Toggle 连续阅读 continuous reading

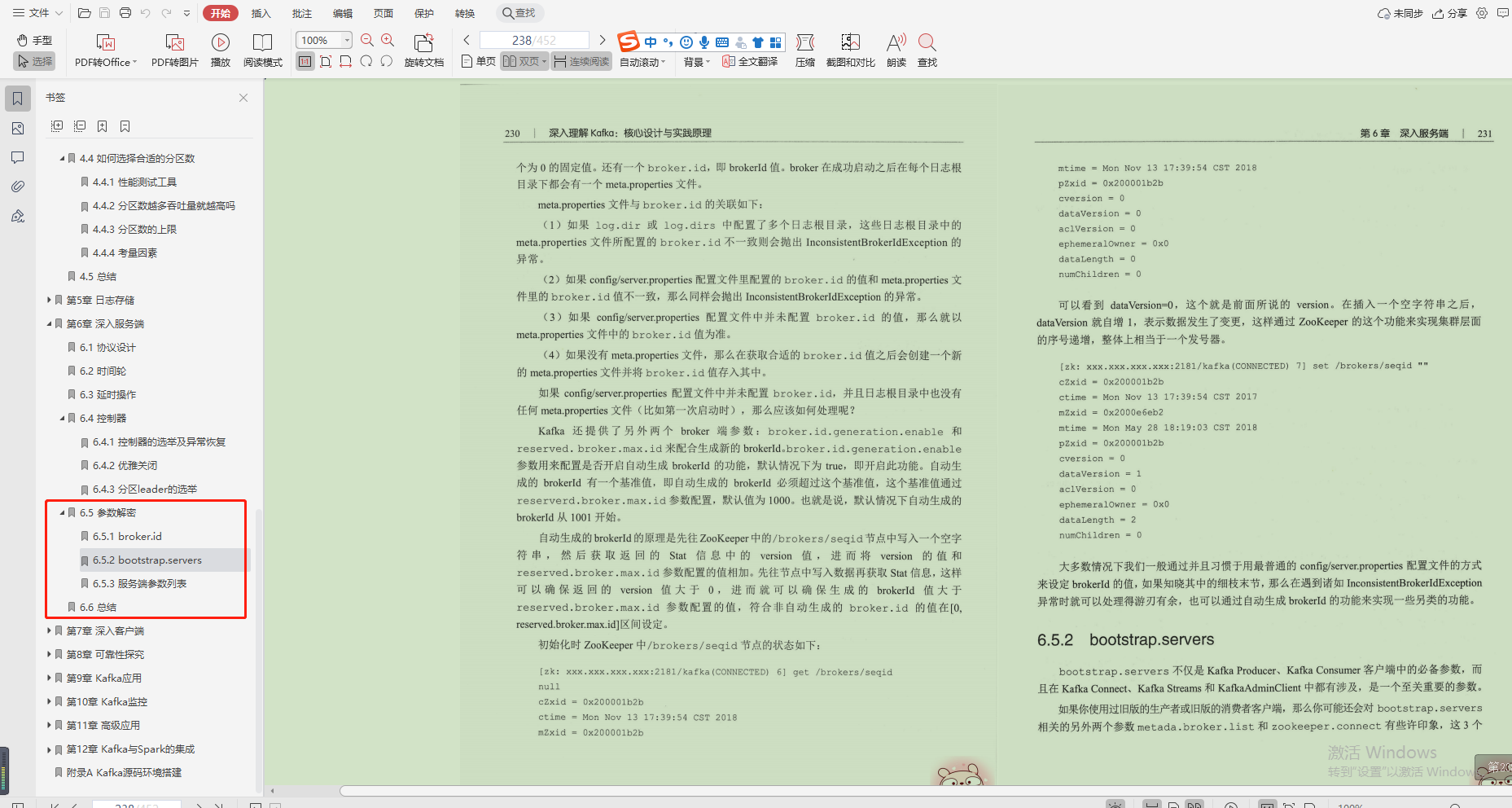click(x=581, y=61)
